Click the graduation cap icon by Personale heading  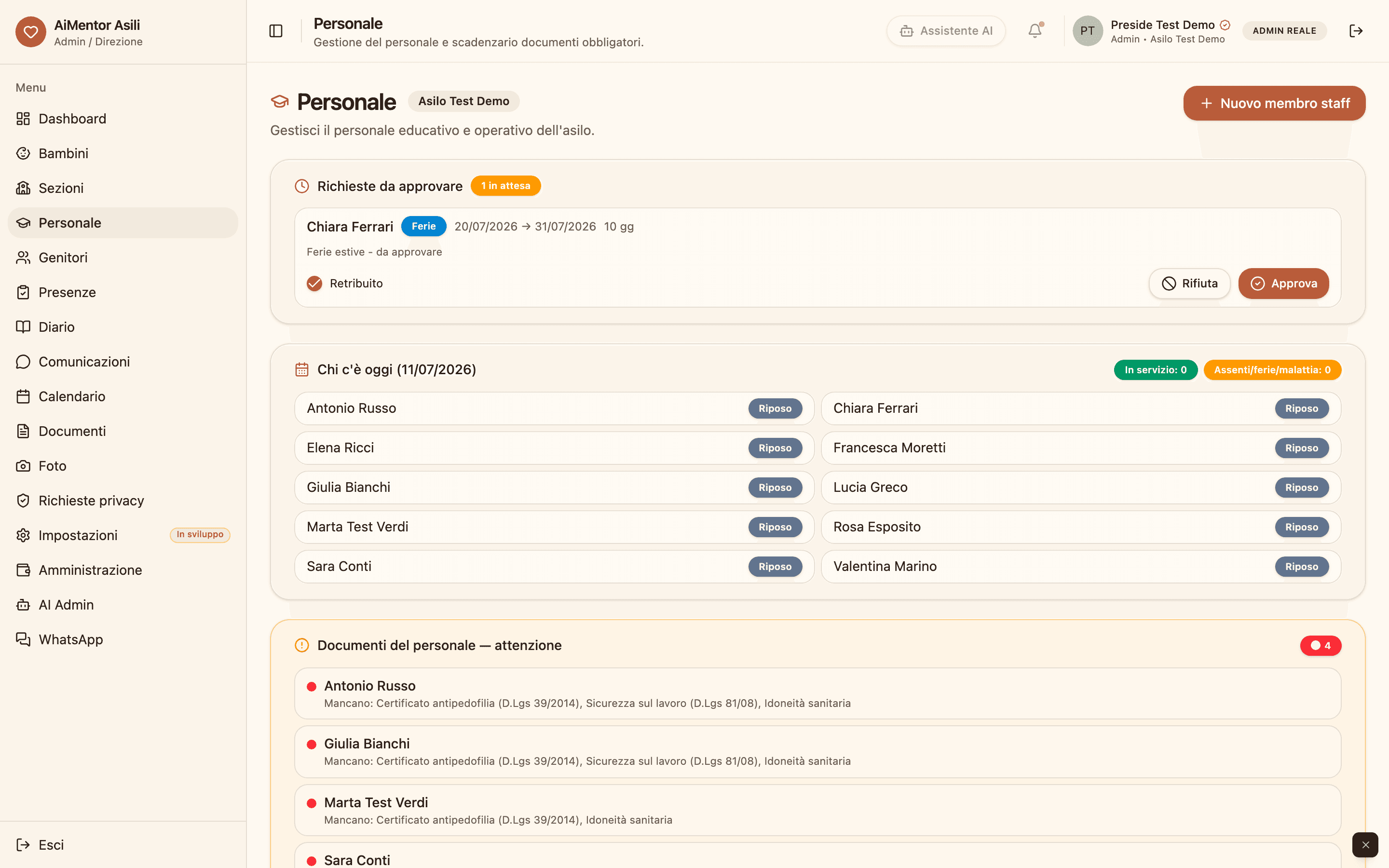click(x=280, y=102)
